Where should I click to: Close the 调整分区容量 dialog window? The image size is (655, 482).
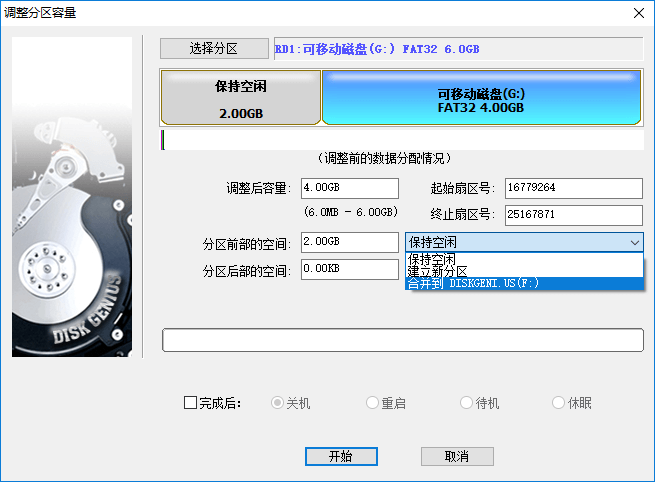coord(637,12)
